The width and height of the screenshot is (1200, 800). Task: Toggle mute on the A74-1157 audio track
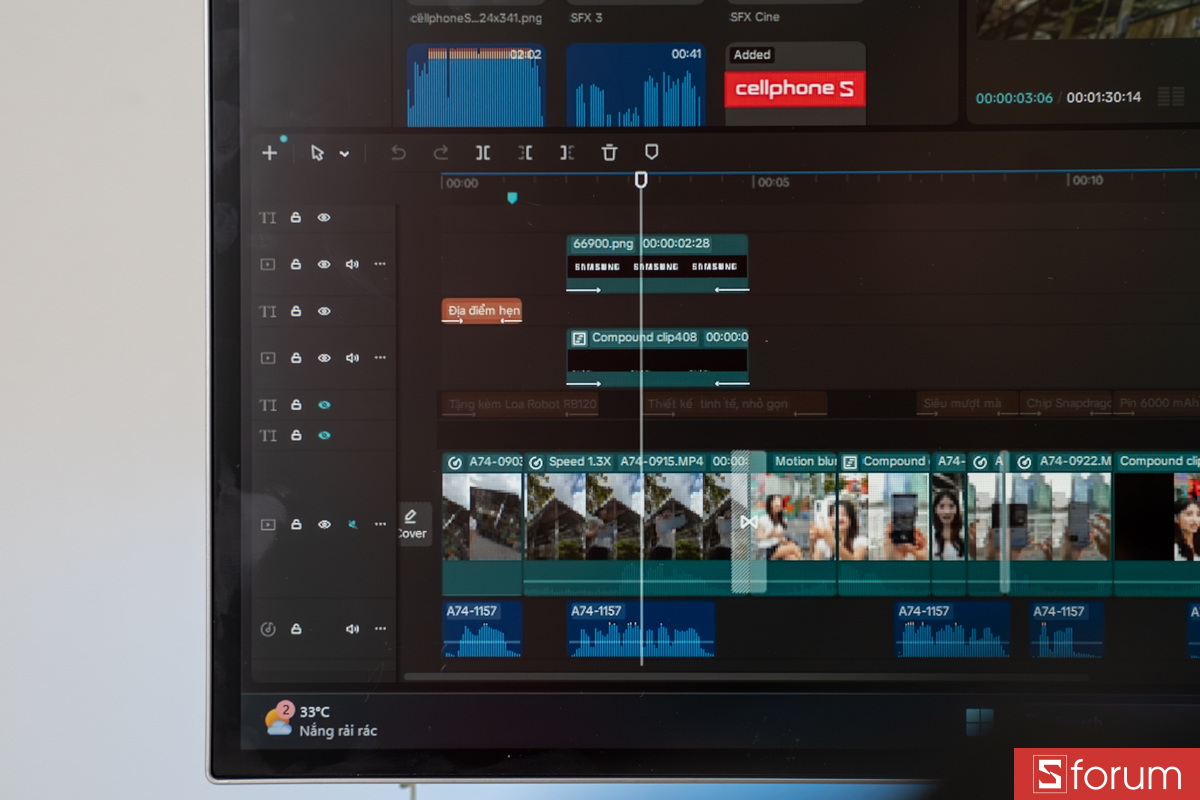352,629
